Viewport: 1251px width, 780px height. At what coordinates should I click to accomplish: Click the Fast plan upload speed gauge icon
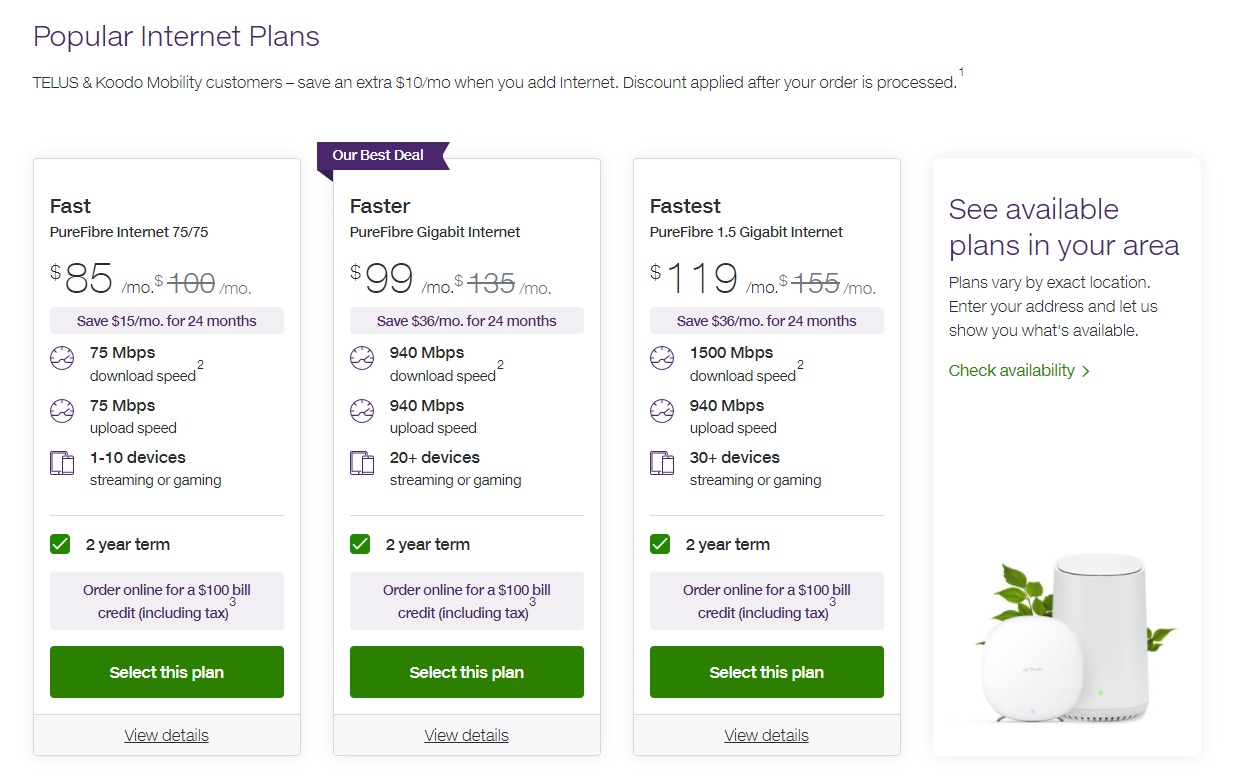pyautogui.click(x=62, y=411)
